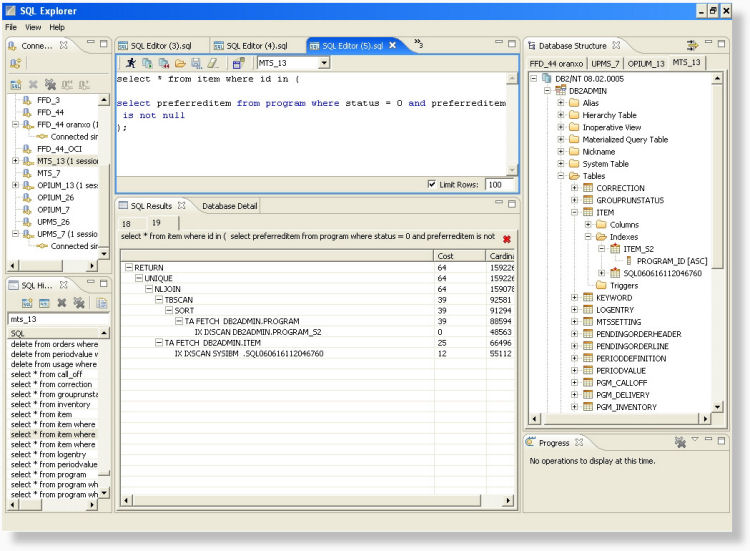Image resolution: width=750 pixels, height=551 pixels.
Task: Click the Limit Rows input field
Action: [499, 184]
